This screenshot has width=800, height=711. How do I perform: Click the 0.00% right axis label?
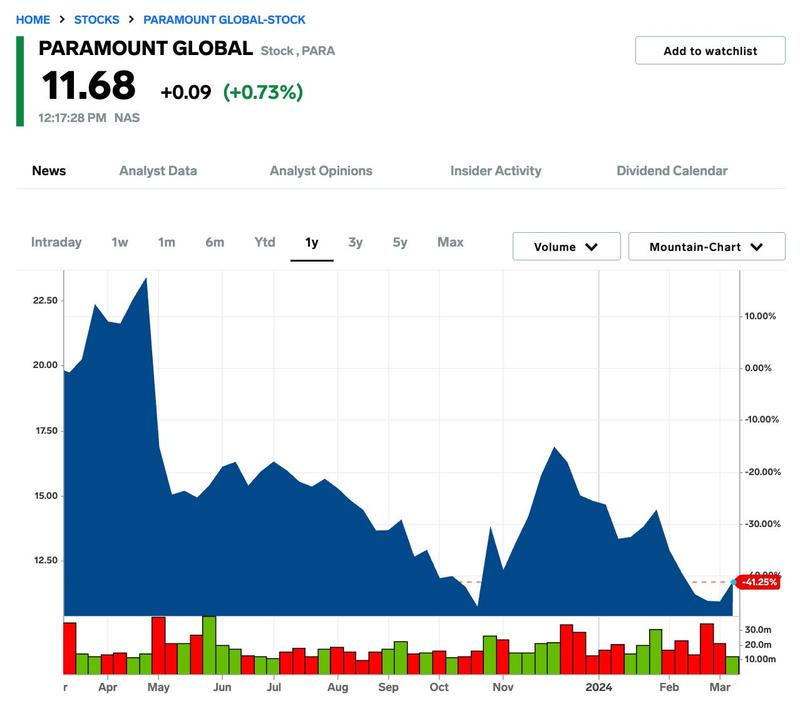click(x=758, y=368)
